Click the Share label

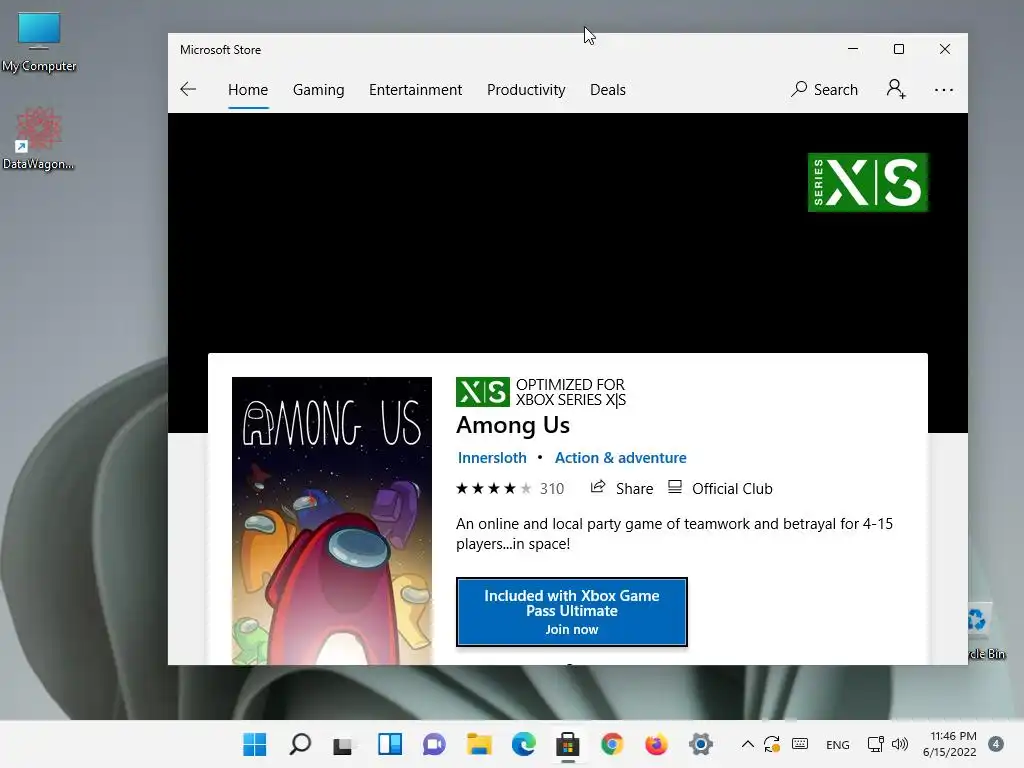point(634,488)
